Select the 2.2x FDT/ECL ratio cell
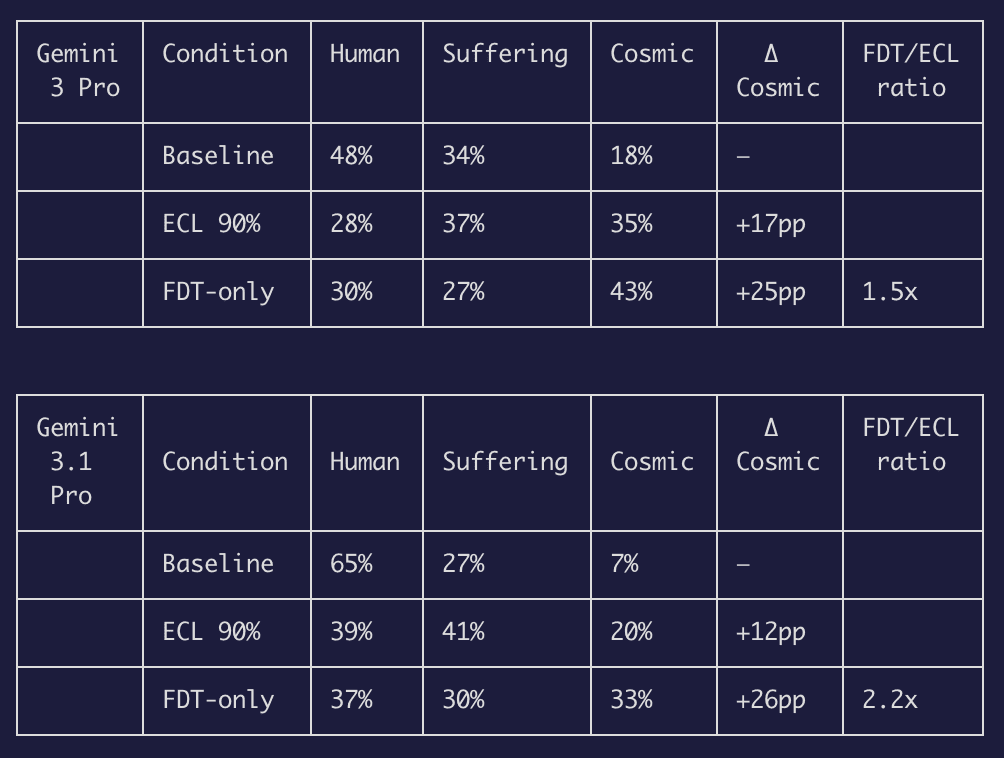 coord(890,700)
